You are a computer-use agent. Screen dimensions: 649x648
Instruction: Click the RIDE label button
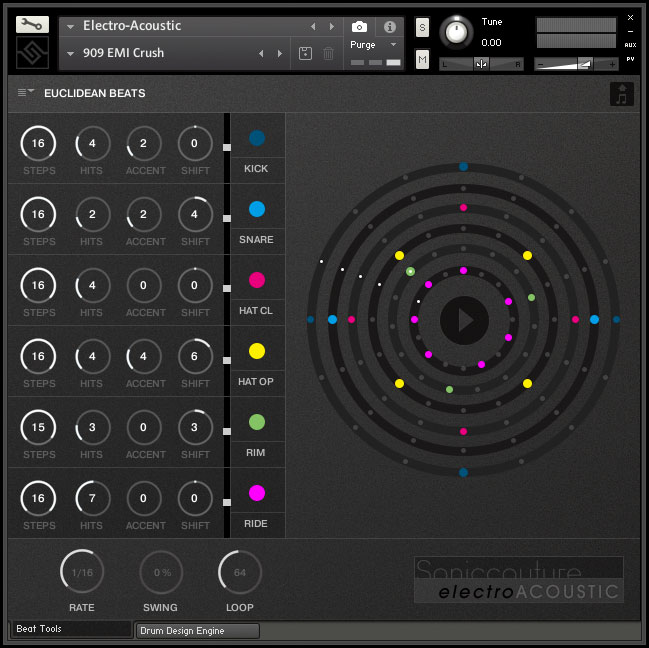[256, 524]
